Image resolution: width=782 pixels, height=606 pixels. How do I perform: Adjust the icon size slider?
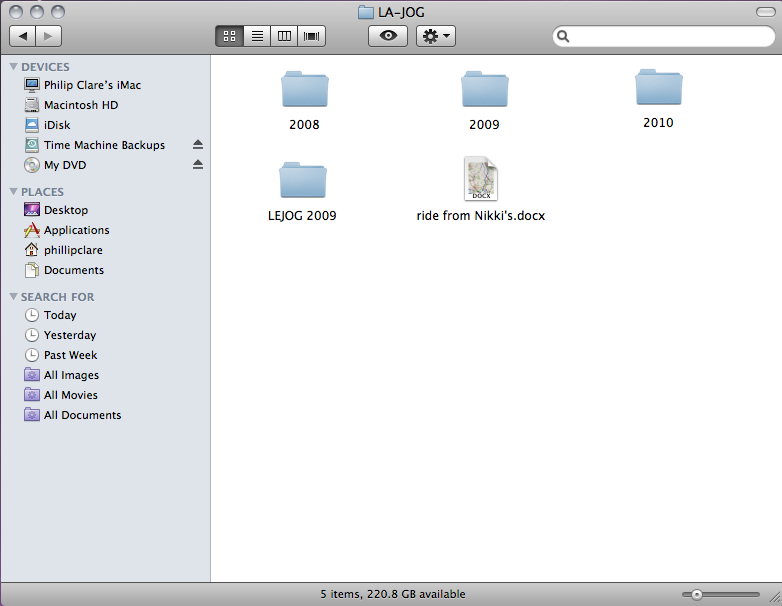(697, 595)
